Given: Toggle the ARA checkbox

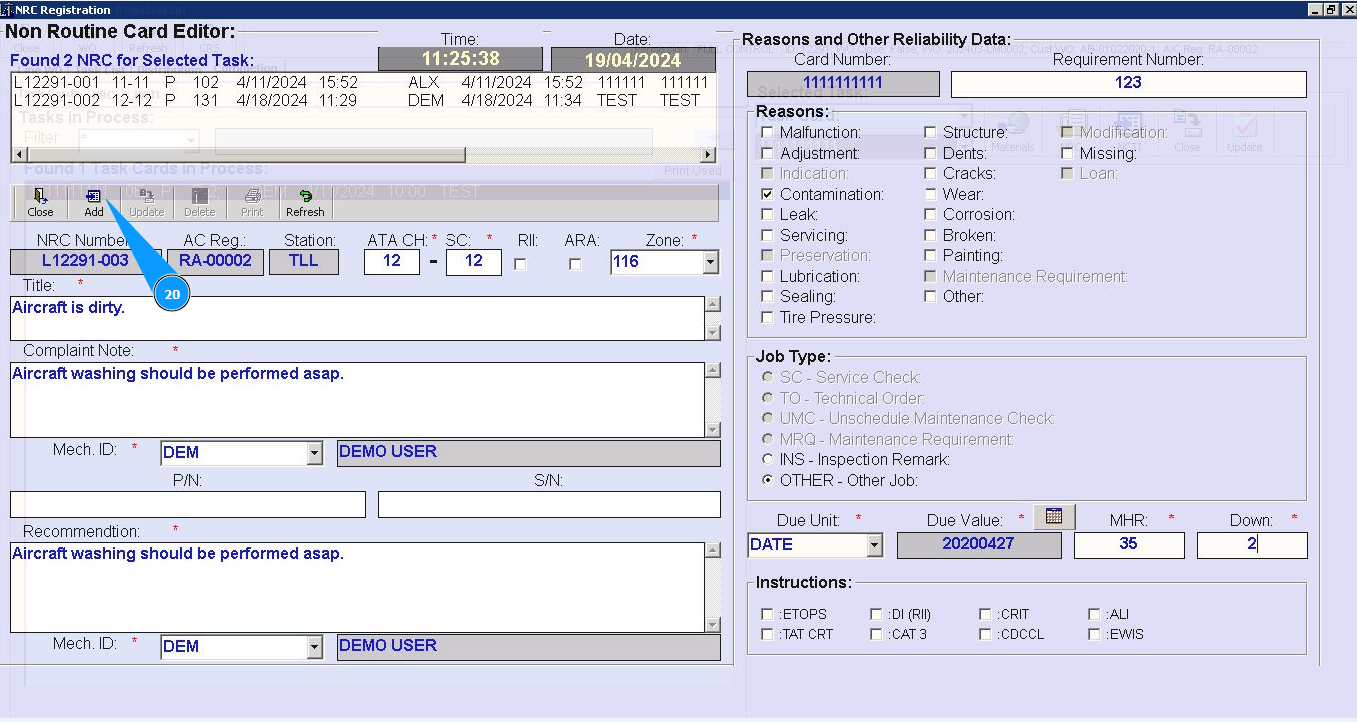Looking at the screenshot, I should tap(575, 264).
